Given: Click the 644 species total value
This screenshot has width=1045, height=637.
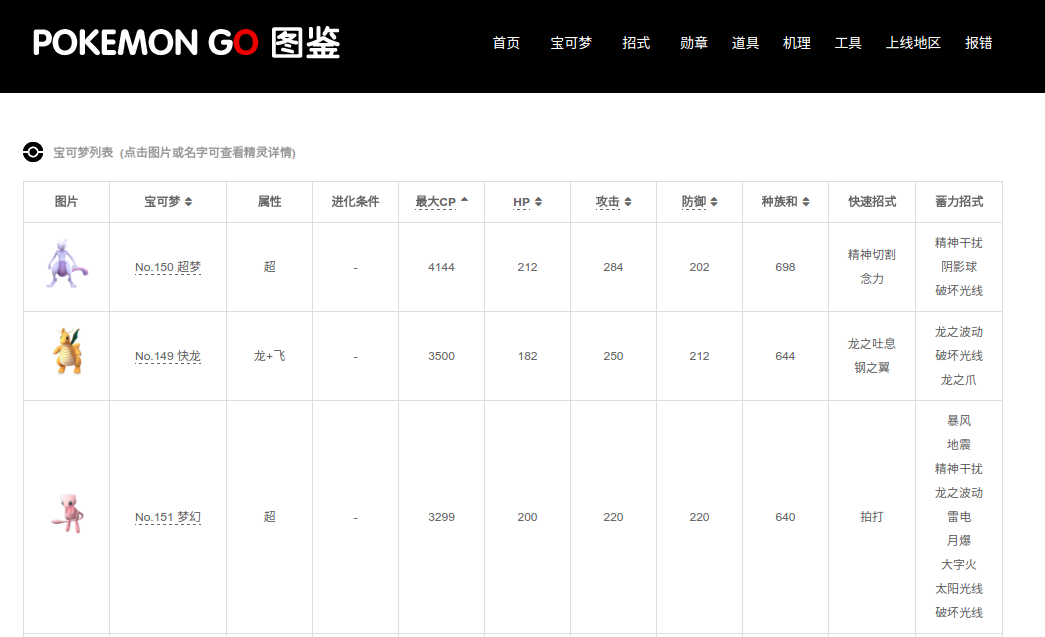Looking at the screenshot, I should 785,356.
